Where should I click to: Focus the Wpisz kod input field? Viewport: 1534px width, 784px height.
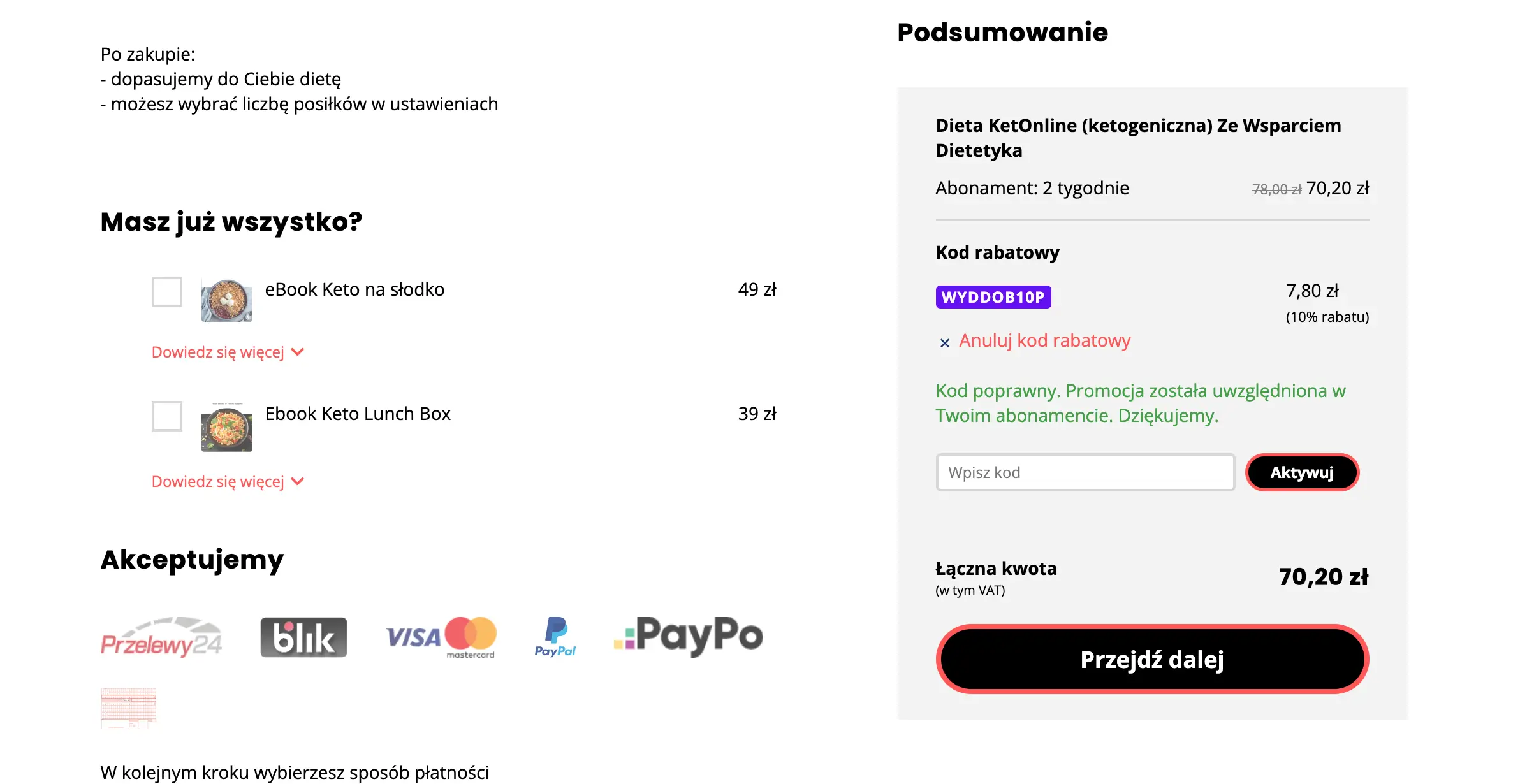click(1085, 472)
